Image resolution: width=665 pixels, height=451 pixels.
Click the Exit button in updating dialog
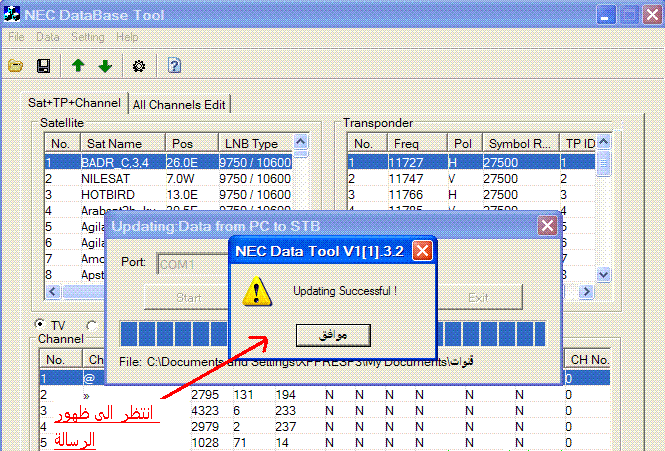[479, 297]
